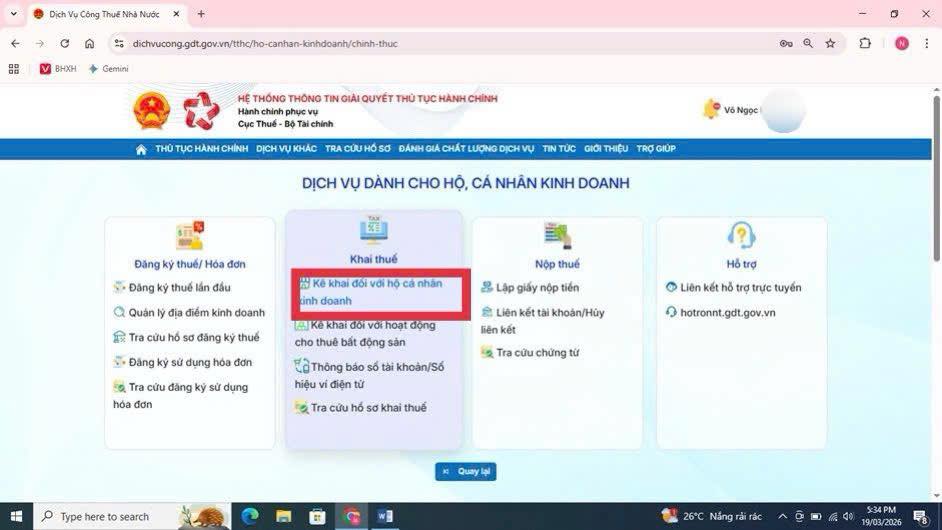
Task: Open browser home page icon
Action: 90,43
